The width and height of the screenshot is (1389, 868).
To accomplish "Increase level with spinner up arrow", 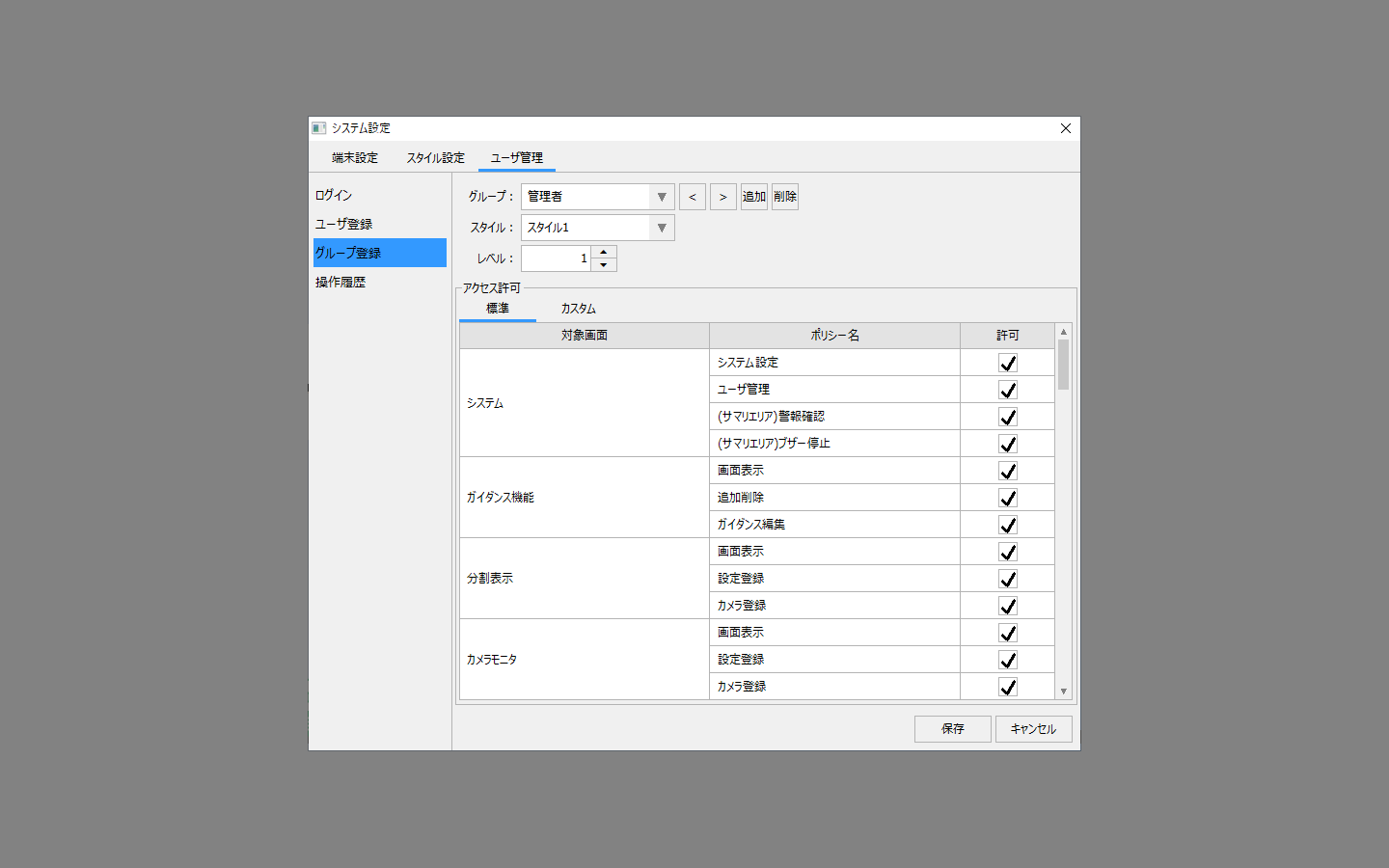I will 604,253.
